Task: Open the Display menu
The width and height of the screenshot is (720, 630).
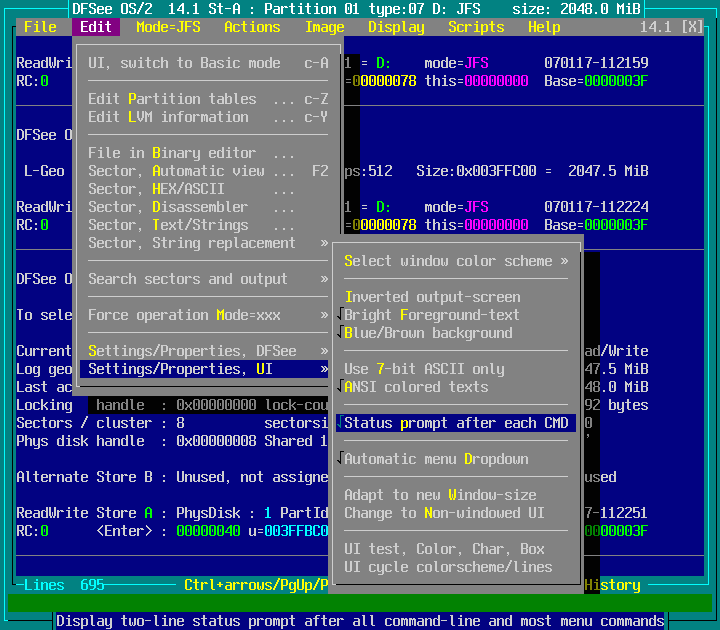Action: 396,27
